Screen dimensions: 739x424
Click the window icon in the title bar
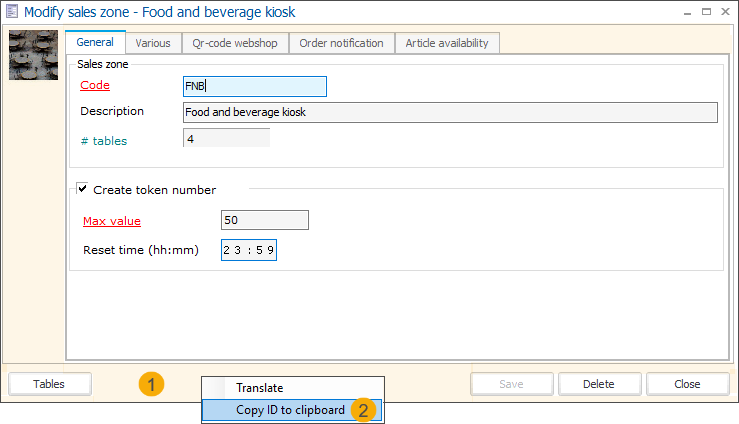(12, 12)
